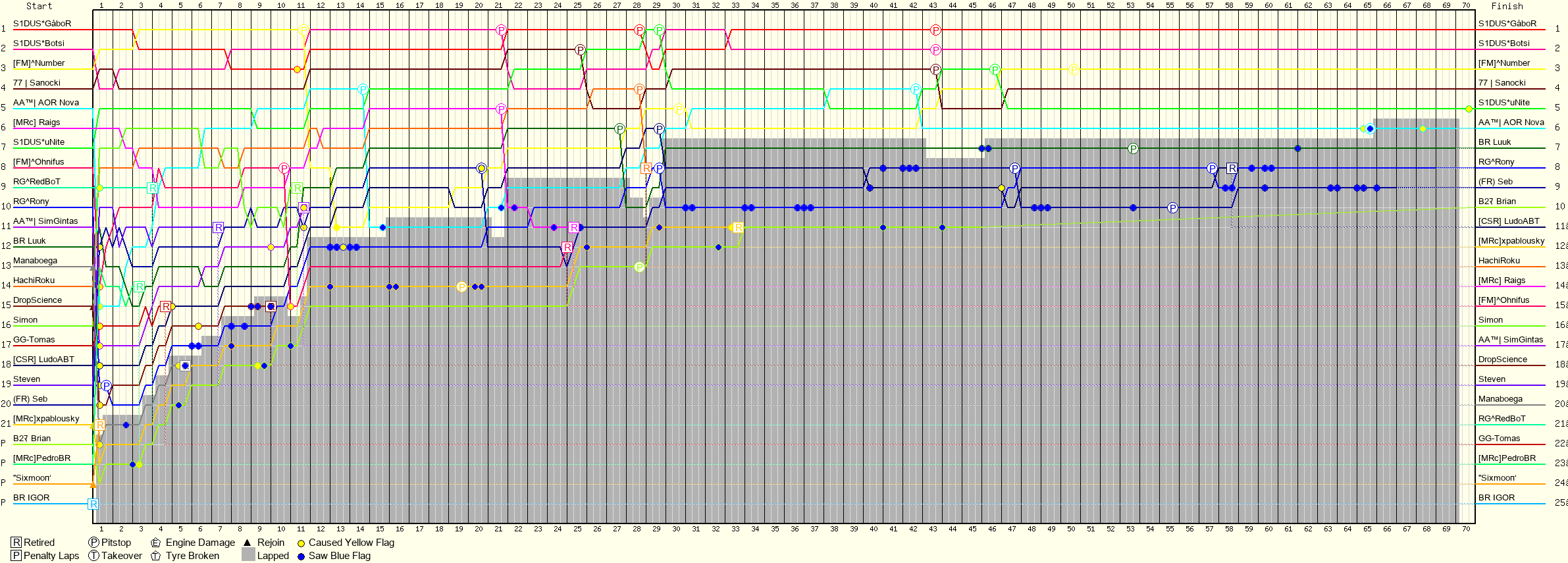Select S1DUS*Botsi in the Start list

[39, 43]
